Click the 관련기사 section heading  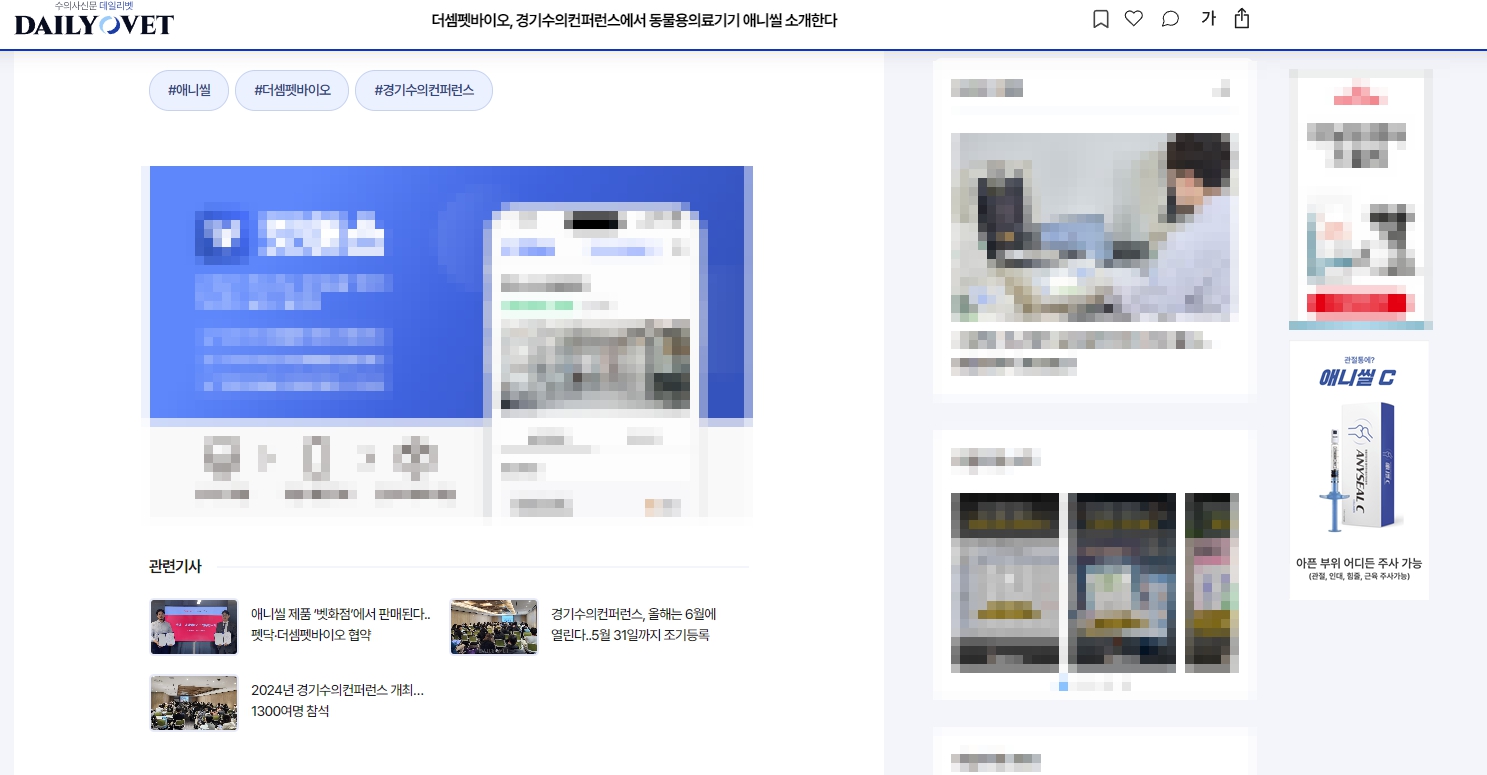tap(175, 566)
